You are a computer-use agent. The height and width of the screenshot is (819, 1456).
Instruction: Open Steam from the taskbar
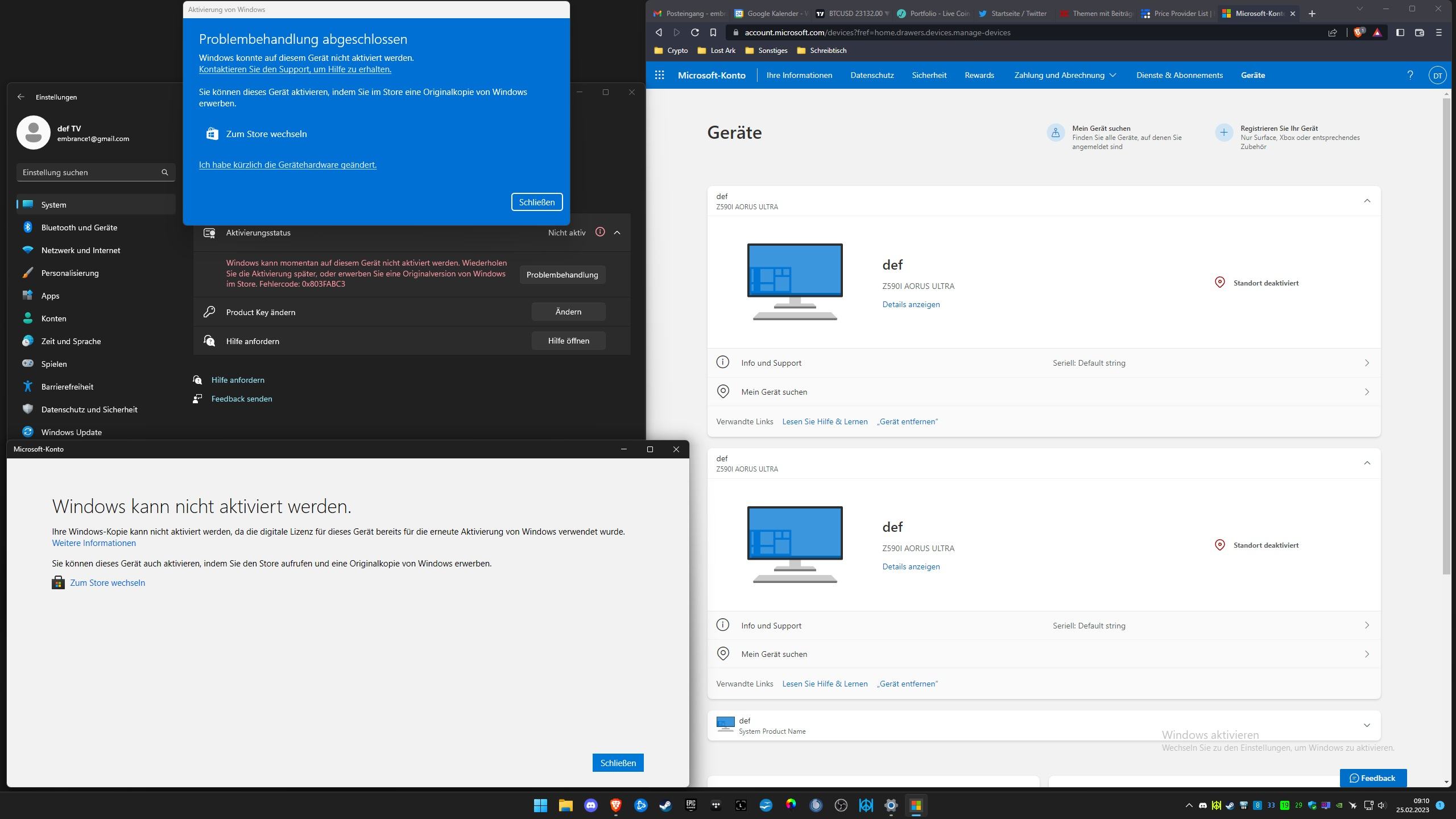[x=665, y=805]
